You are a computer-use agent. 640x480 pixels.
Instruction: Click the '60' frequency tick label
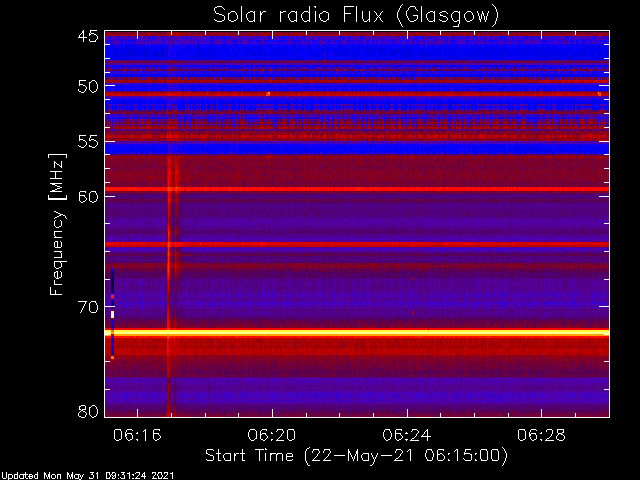coord(88,196)
